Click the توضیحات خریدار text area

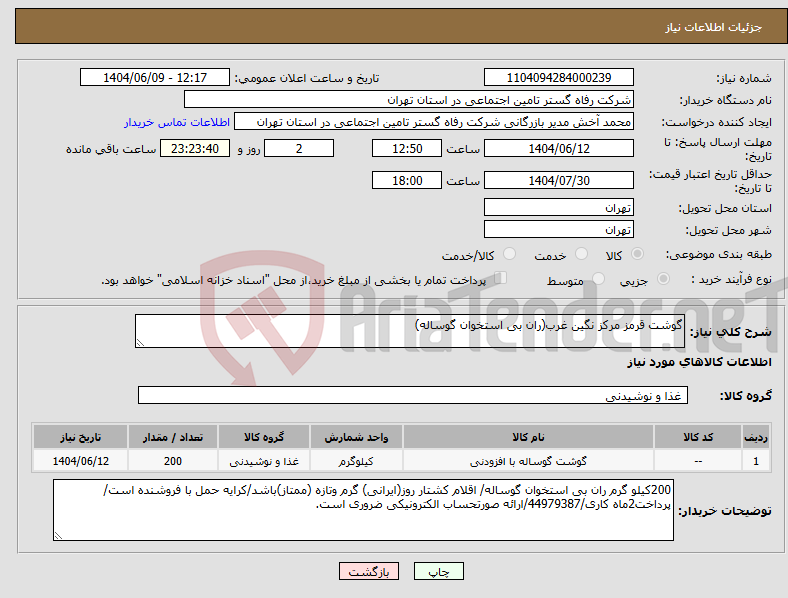click(363, 510)
